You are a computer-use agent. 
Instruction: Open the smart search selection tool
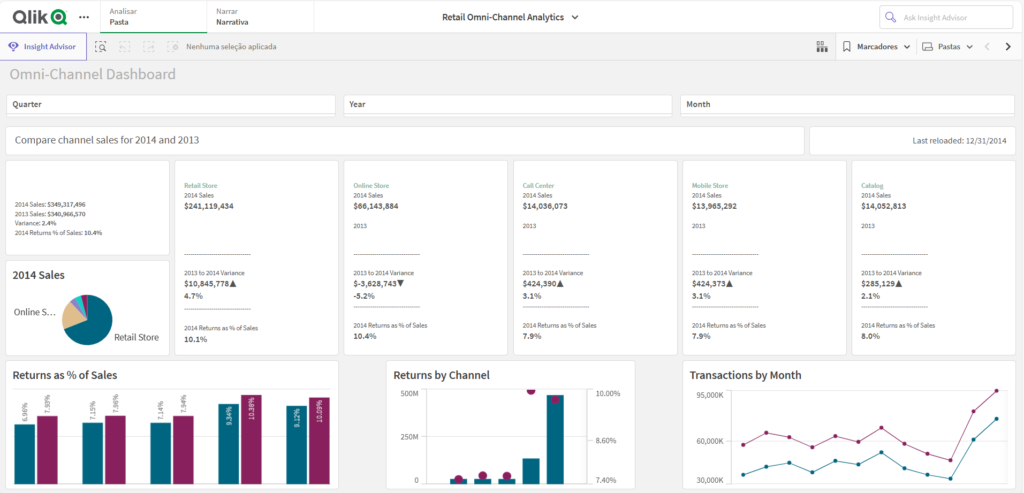[x=101, y=47]
